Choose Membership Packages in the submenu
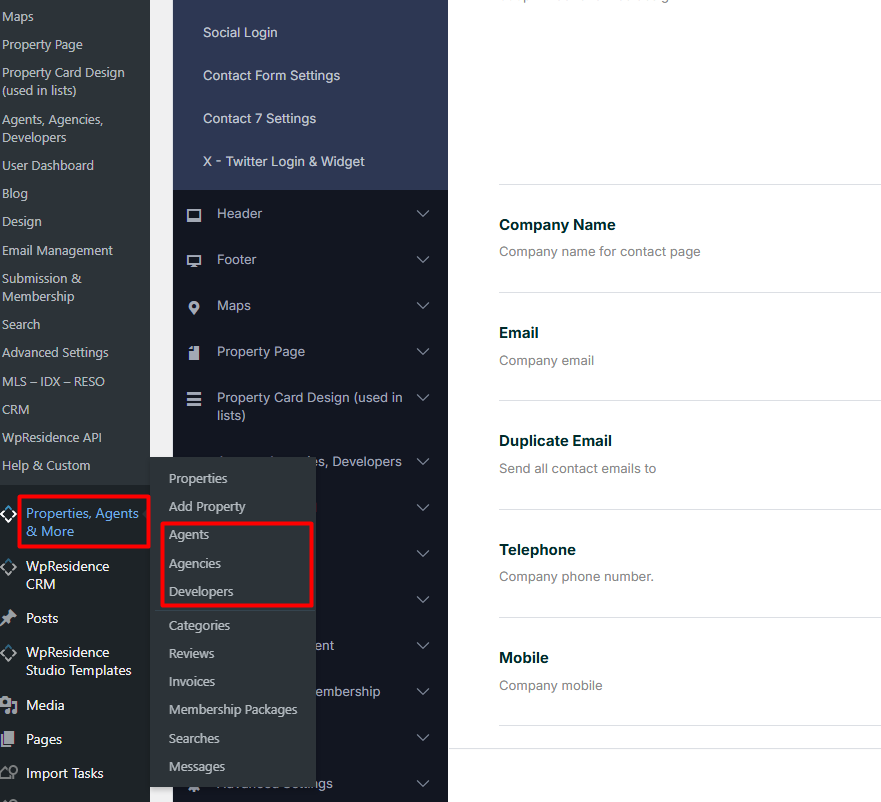The image size is (881, 802). pos(233,710)
